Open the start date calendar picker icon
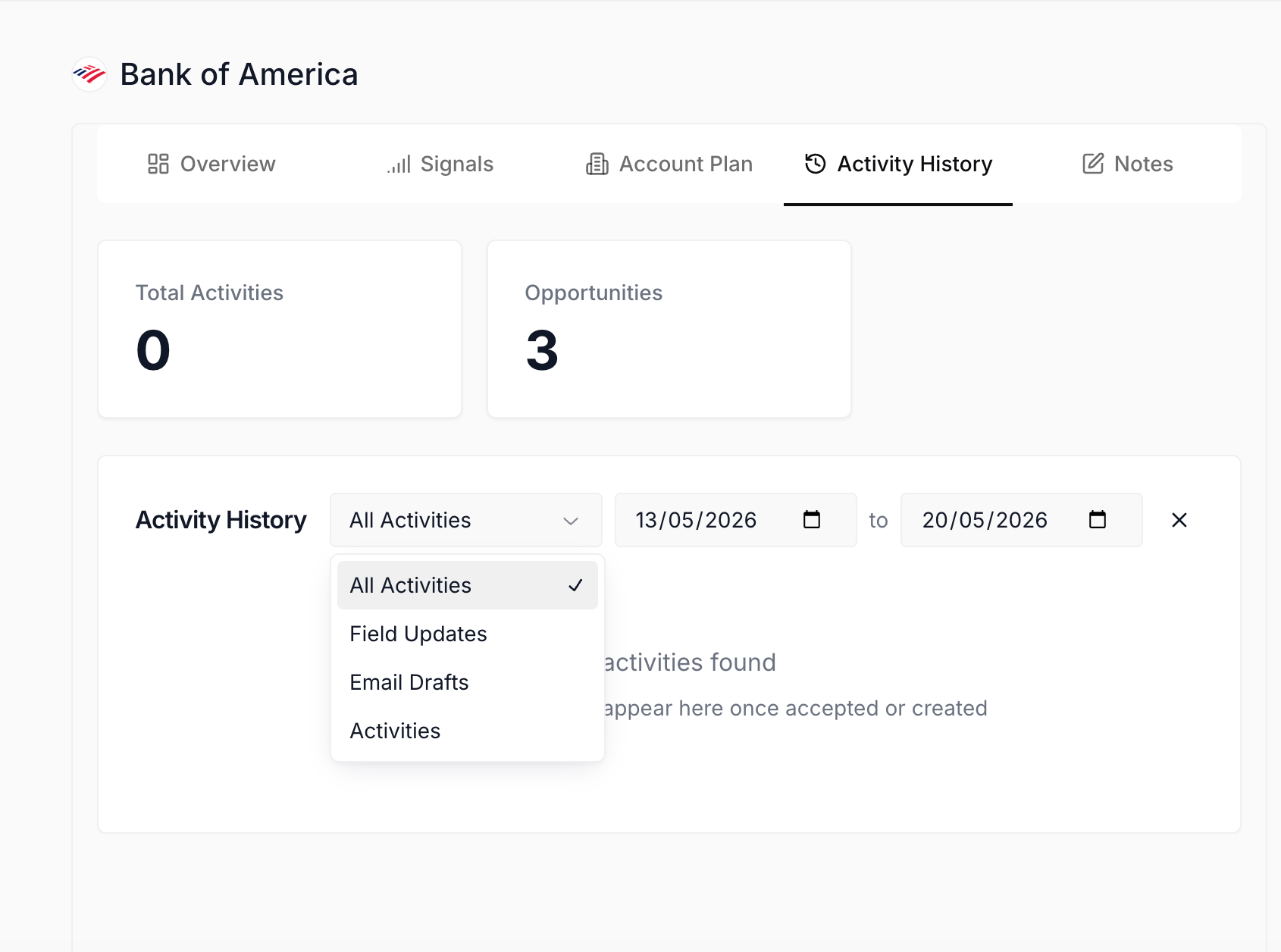 tap(812, 520)
